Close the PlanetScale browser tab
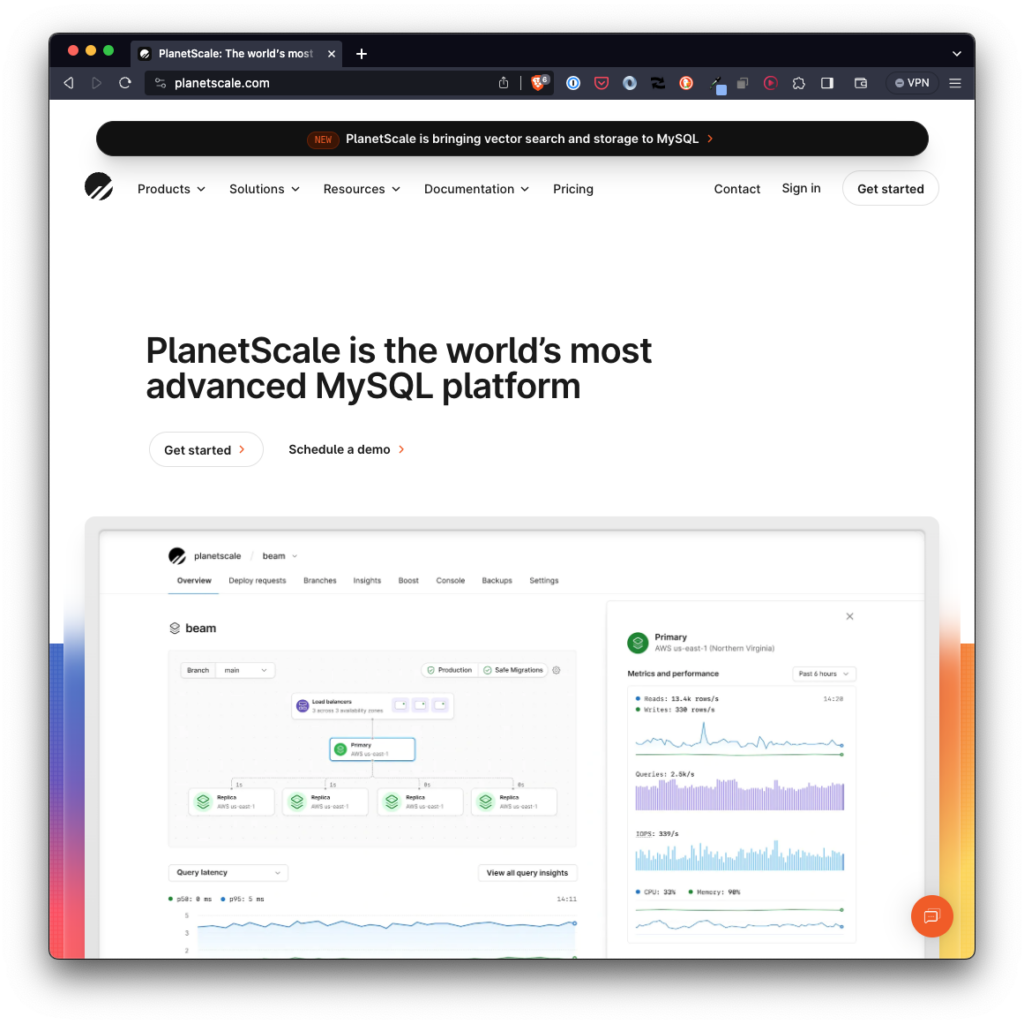Image resolution: width=1024 pixels, height=1024 pixels. 331,54
